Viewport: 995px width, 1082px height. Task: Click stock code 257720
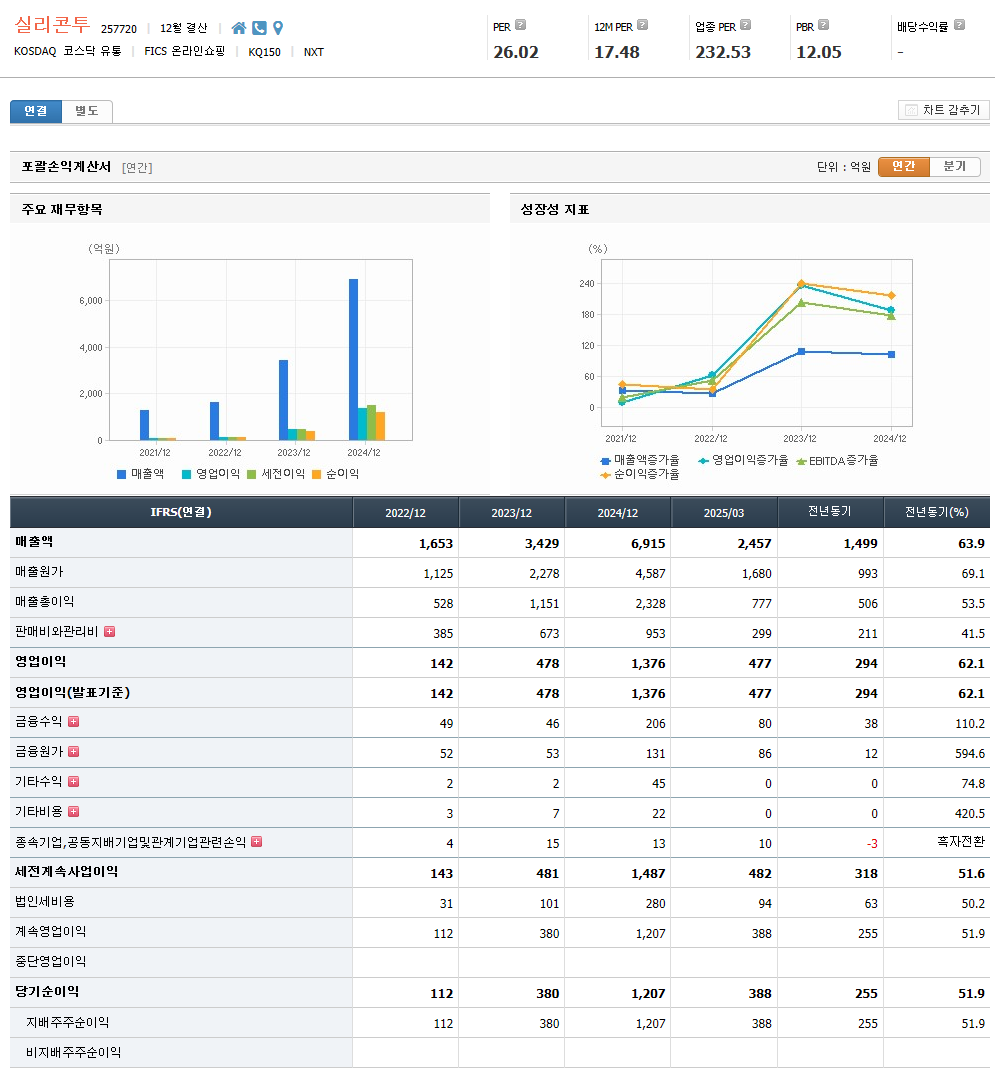tap(119, 29)
